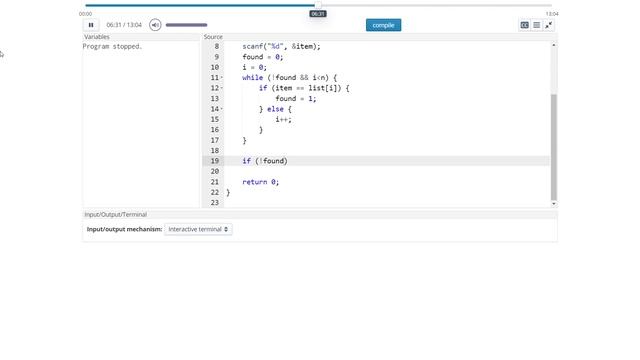Viewport: 640px width, 360px height.
Task: Mute audio with the speaker icon
Action: point(155,25)
